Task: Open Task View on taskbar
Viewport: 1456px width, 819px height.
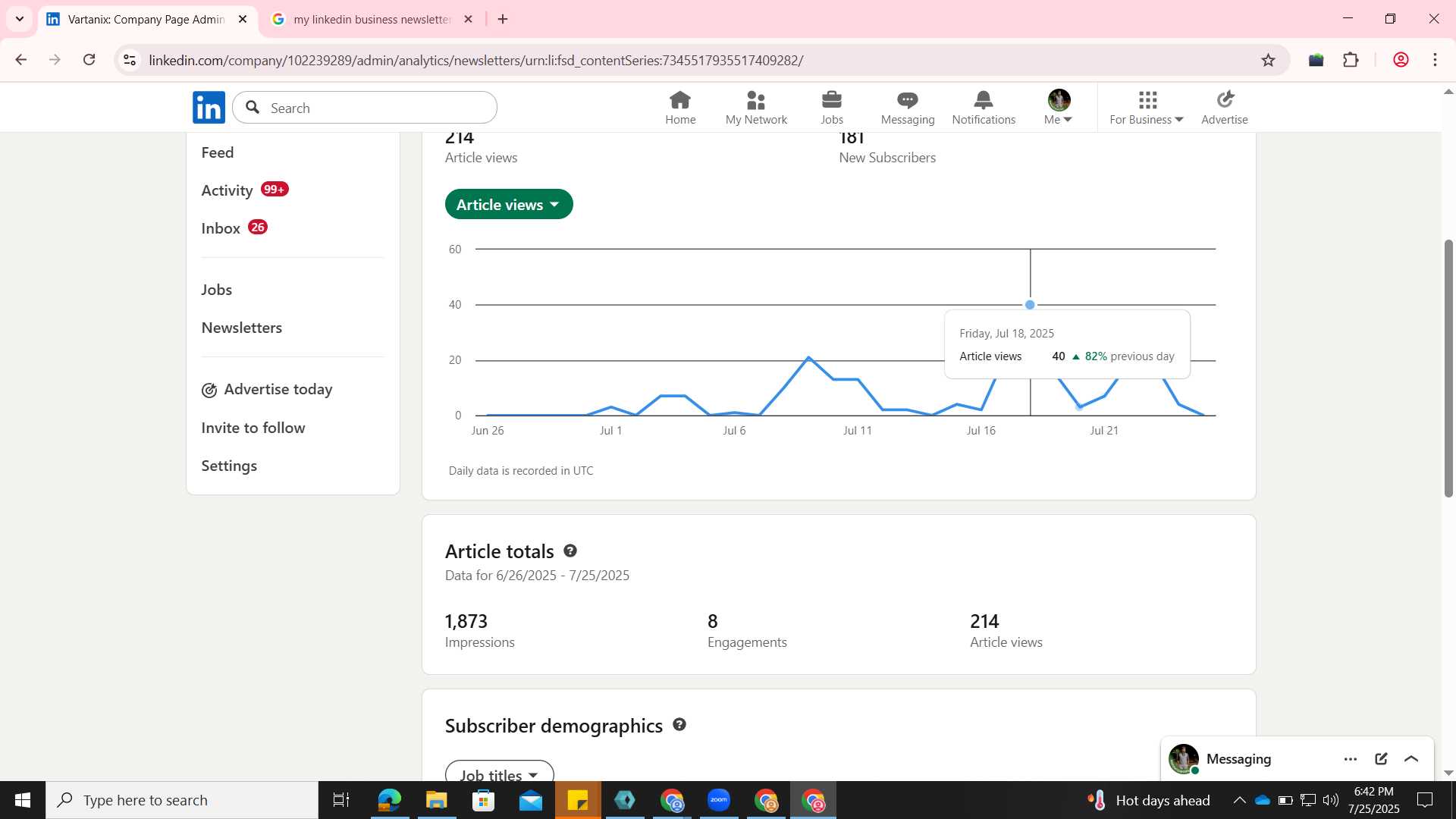Action: click(x=341, y=800)
